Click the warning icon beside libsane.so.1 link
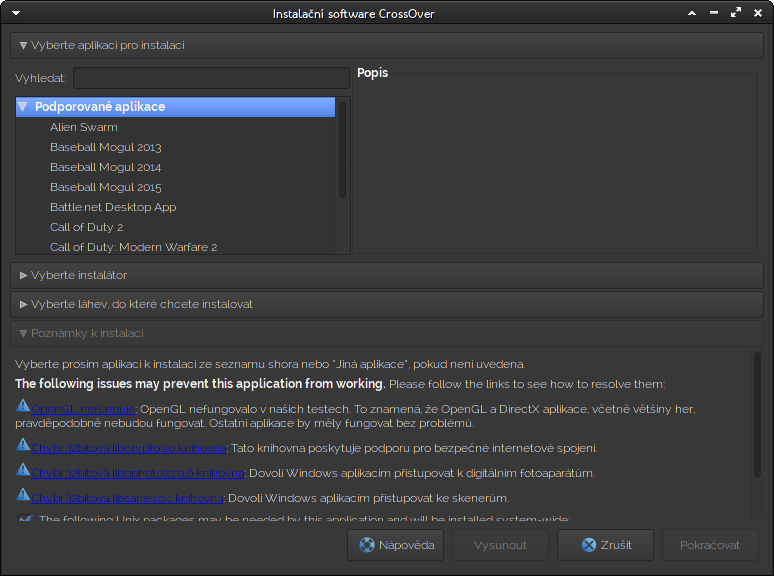 pos(23,494)
